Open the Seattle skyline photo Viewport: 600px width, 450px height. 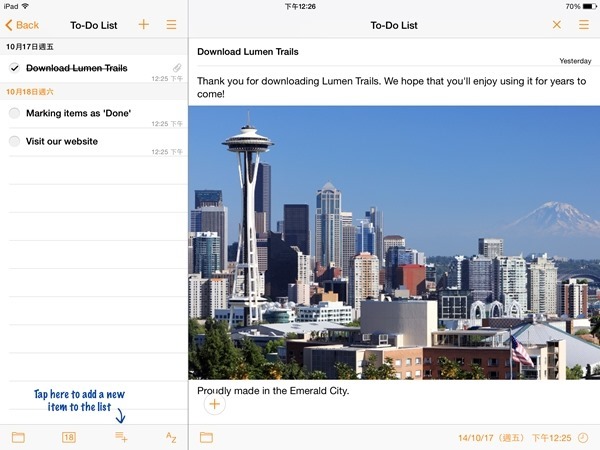(x=394, y=243)
